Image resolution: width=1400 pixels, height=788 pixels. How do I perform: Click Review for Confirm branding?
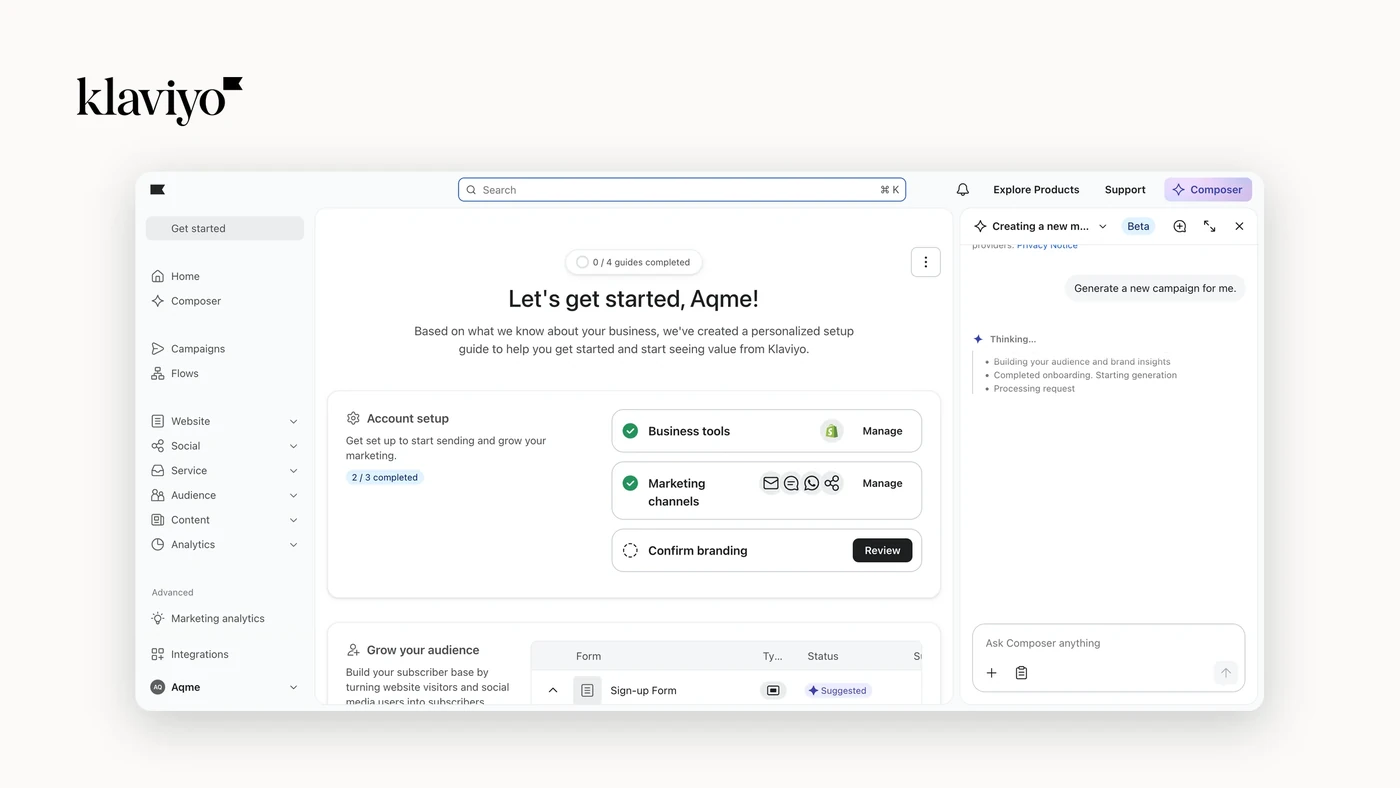(882, 551)
